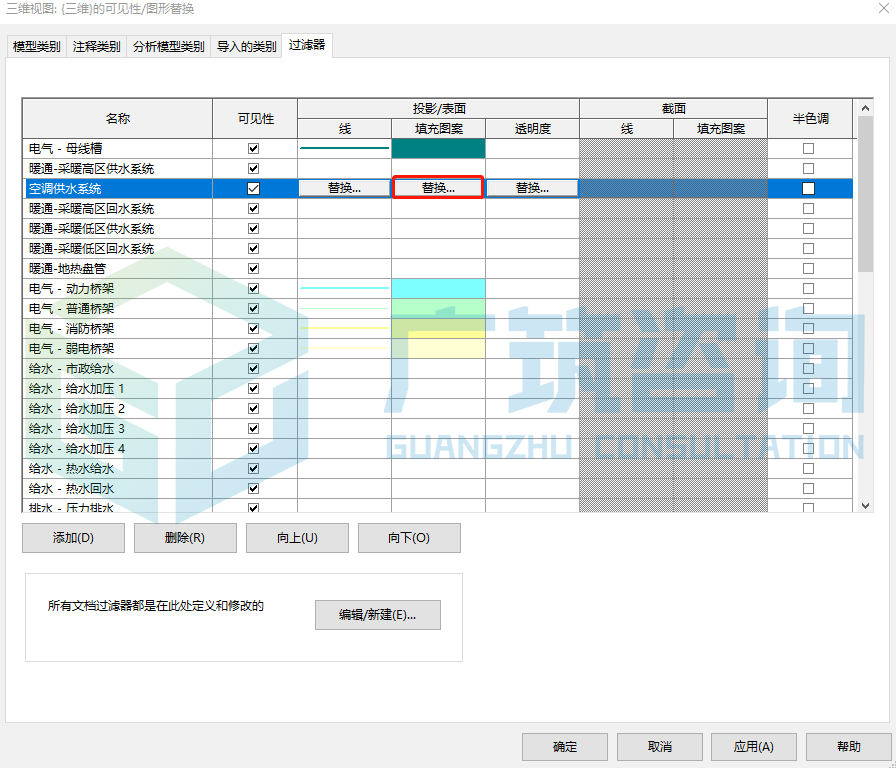Click the 向下(O) button

tap(410, 538)
